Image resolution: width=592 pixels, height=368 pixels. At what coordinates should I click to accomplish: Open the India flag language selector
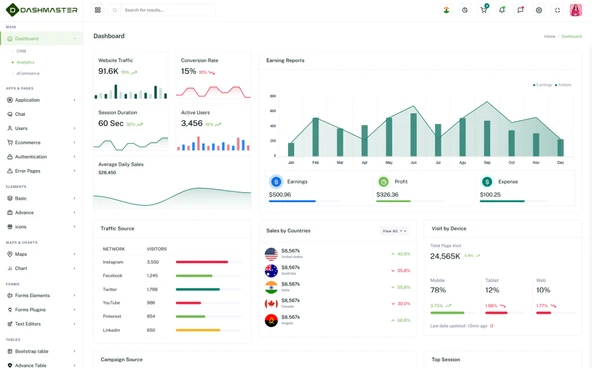pyautogui.click(x=446, y=10)
